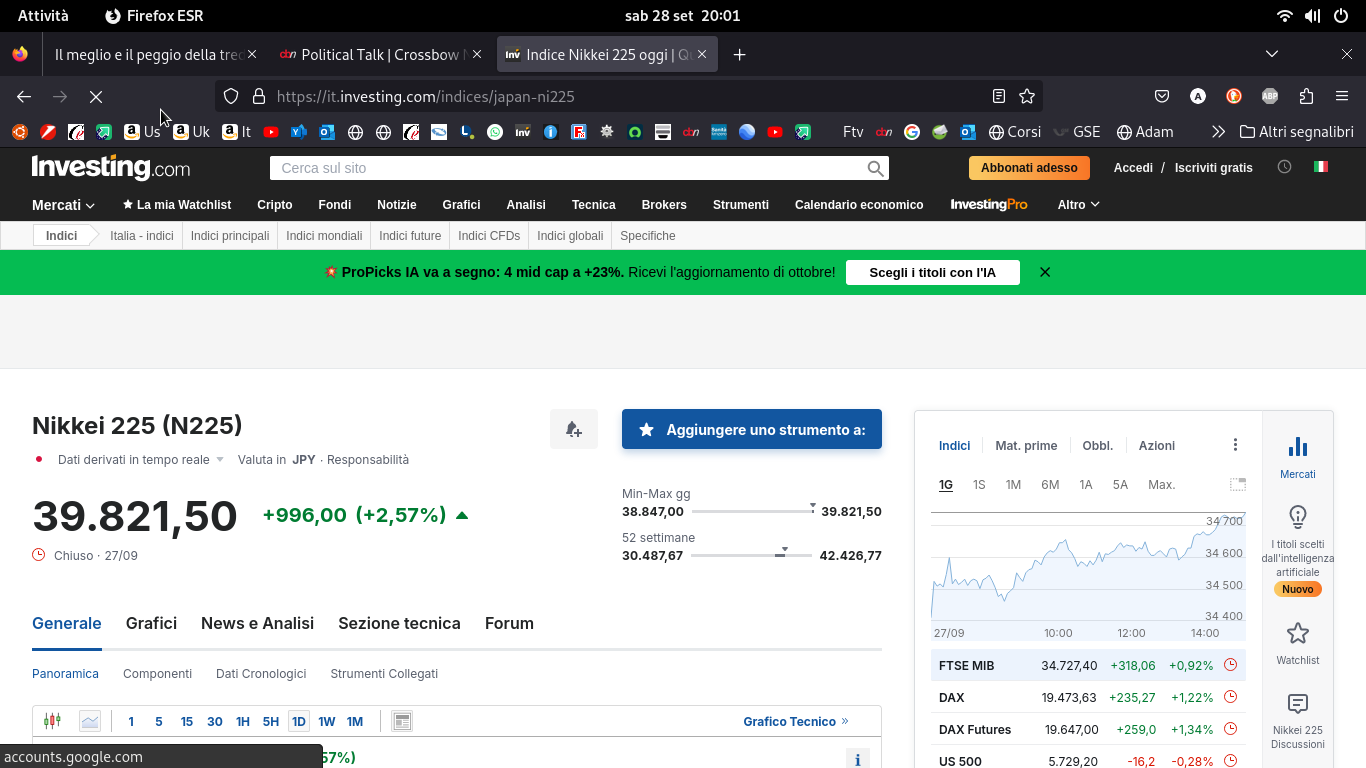Open Grafico Tecnico link

(796, 721)
